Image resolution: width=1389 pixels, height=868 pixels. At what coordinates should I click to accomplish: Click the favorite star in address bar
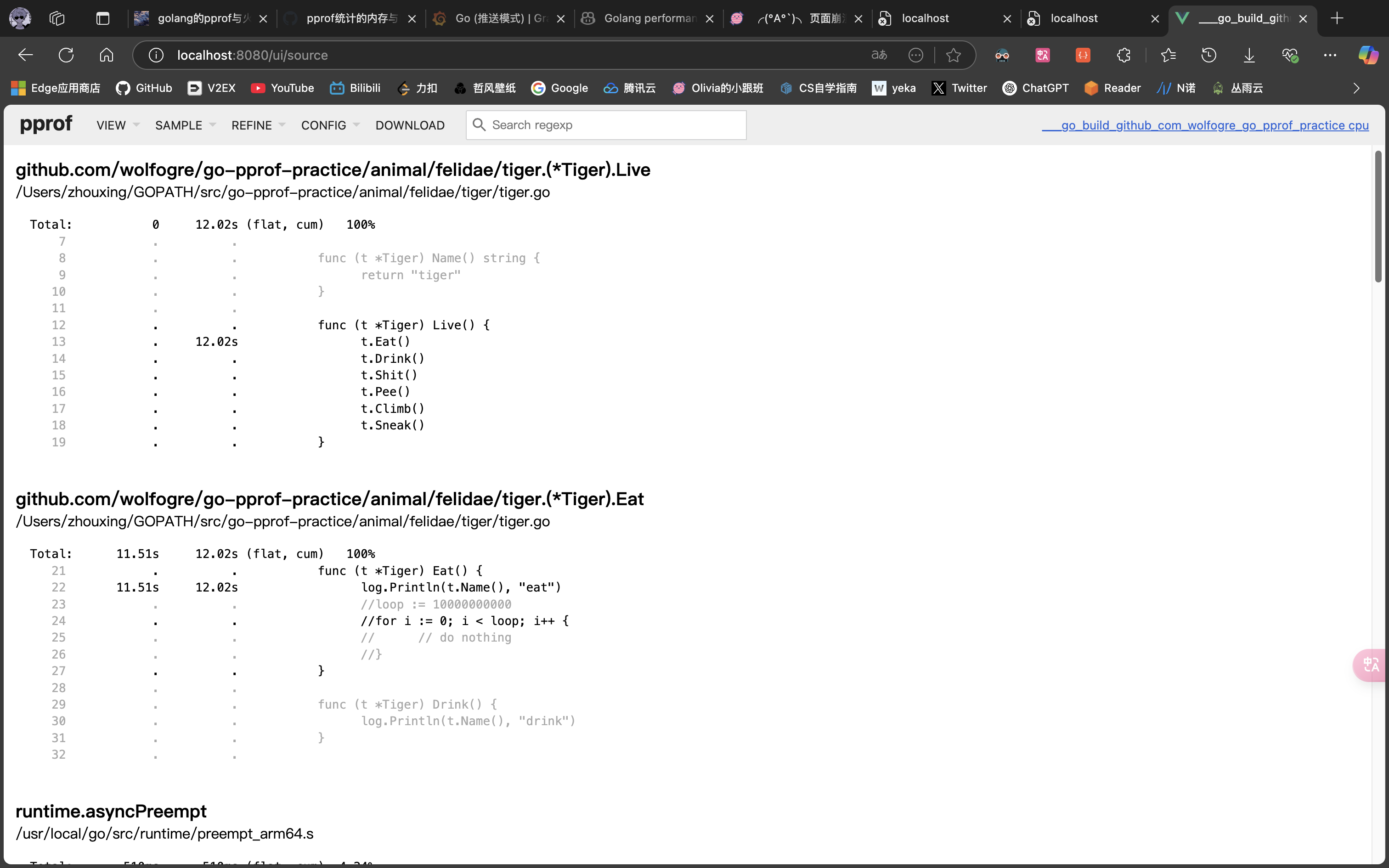click(x=954, y=55)
